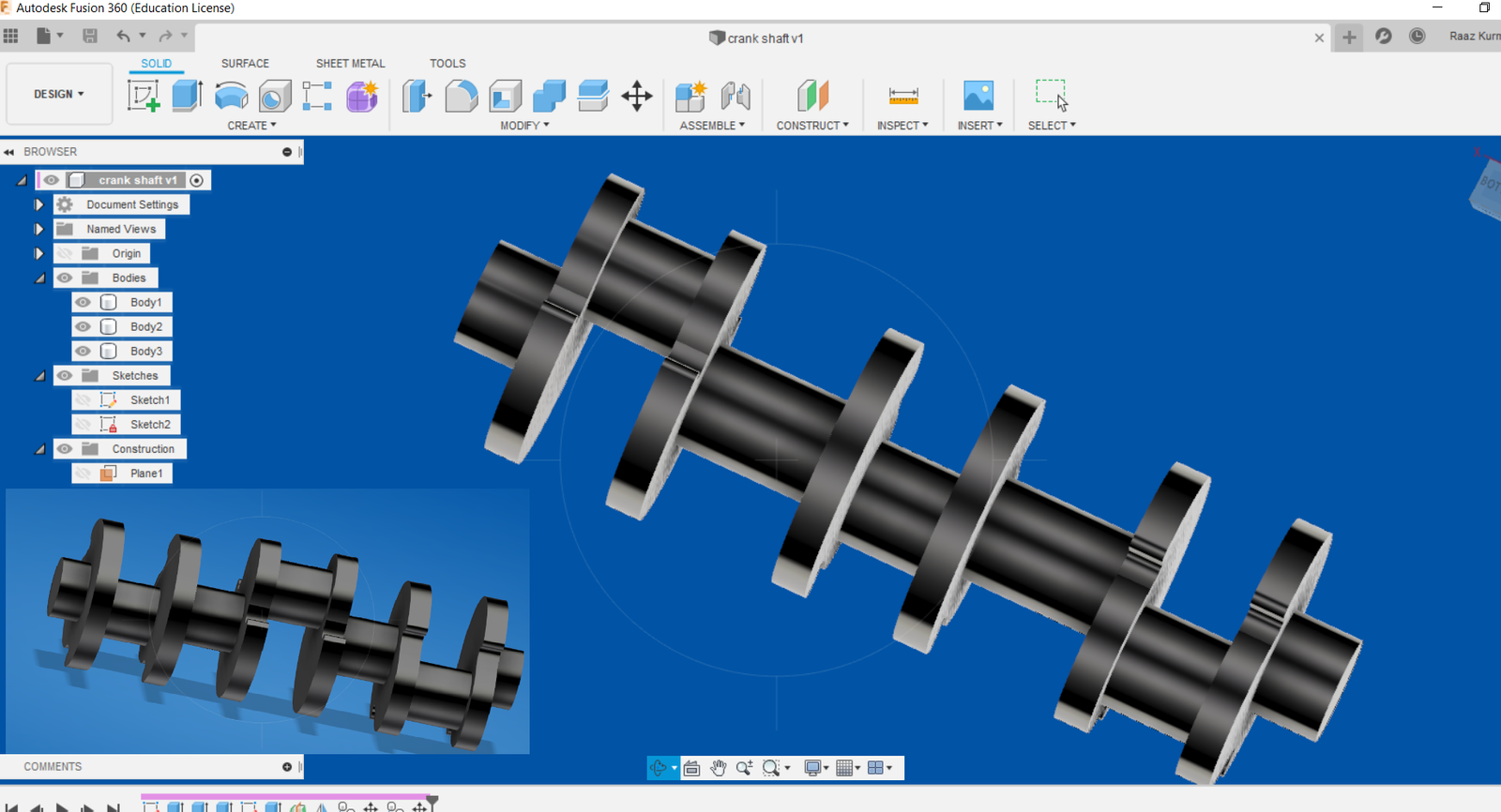The image size is (1501, 812).
Task: Expand the Origin node
Action: click(x=39, y=253)
